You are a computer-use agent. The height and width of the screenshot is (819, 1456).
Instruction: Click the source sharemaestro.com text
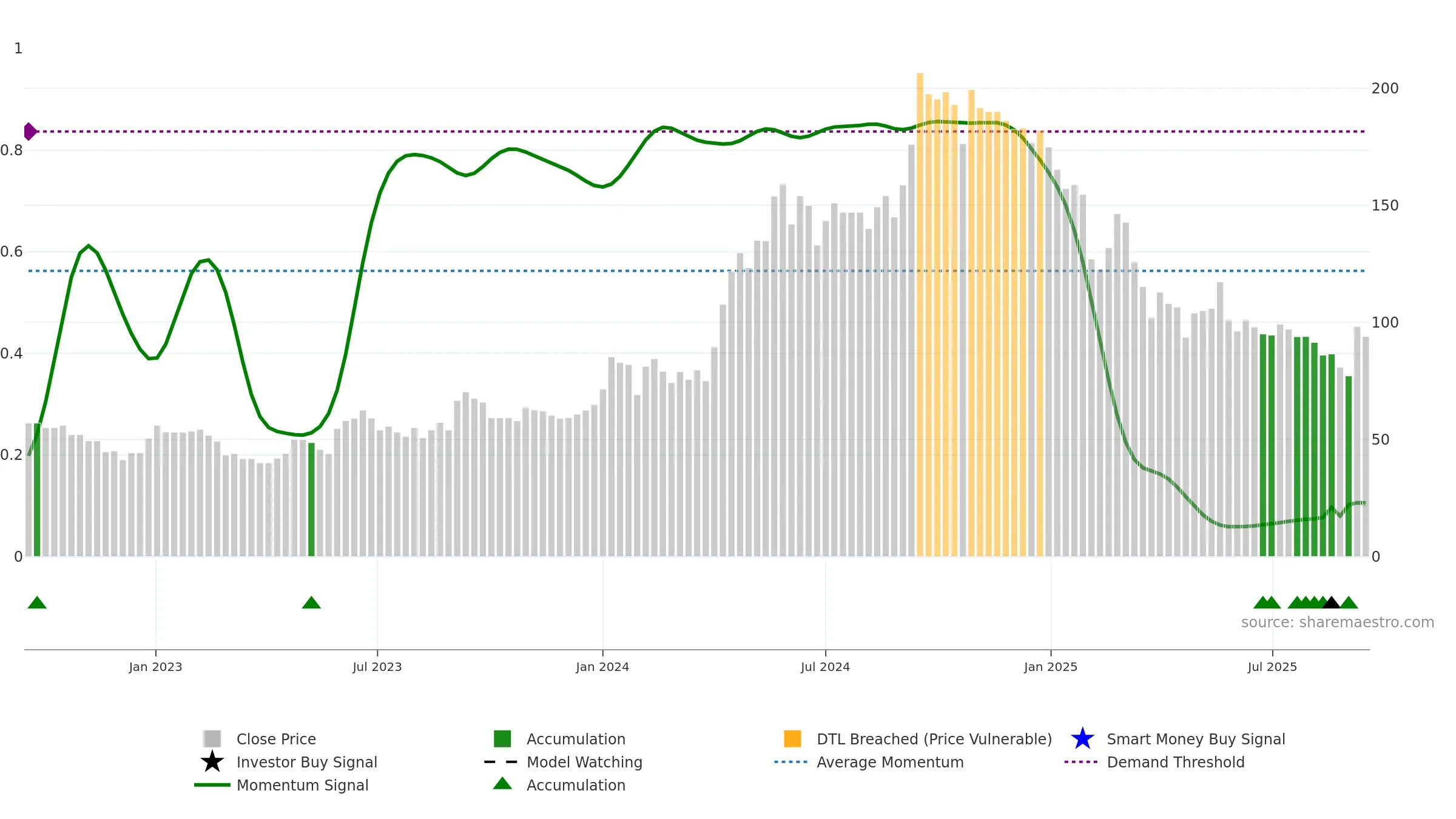[1338, 622]
